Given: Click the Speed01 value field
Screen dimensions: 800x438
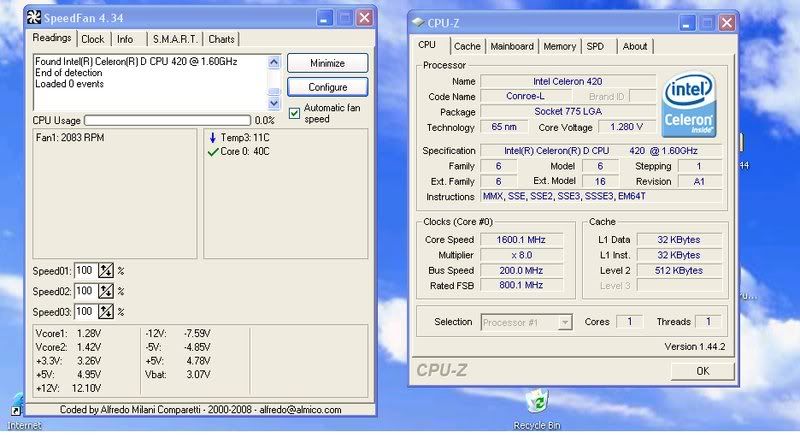Looking at the screenshot, I should pos(86,271).
